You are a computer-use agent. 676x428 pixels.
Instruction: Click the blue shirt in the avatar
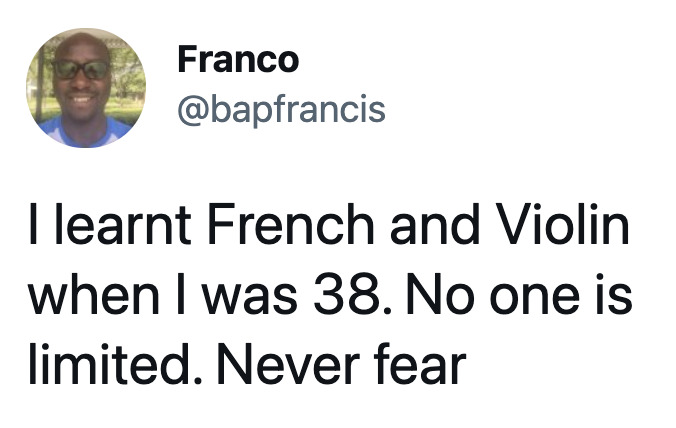point(85,132)
